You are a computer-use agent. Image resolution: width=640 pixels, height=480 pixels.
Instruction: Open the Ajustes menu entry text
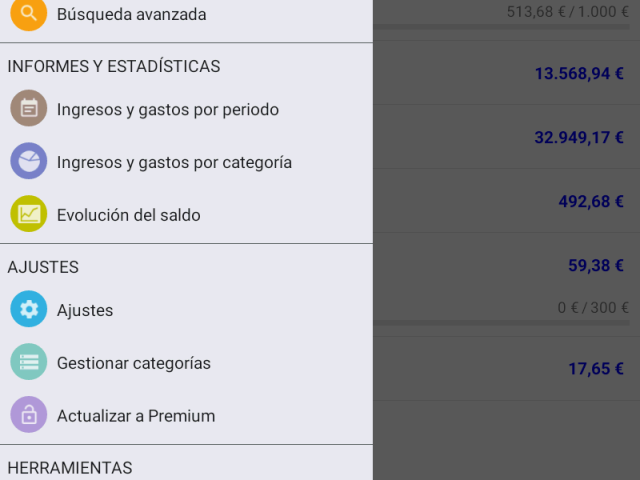(x=85, y=311)
